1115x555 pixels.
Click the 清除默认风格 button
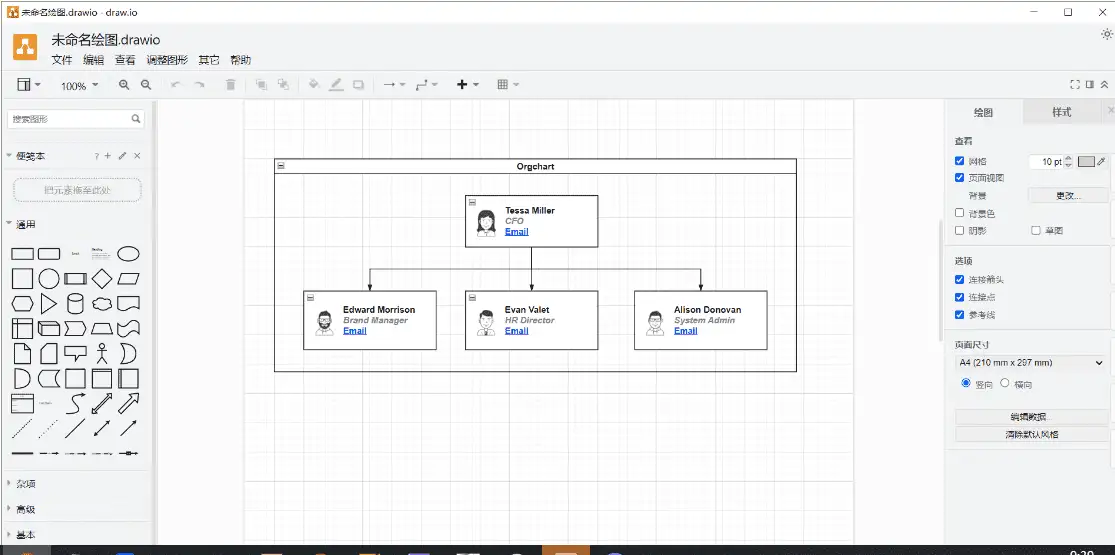pyautogui.click(x=1031, y=435)
